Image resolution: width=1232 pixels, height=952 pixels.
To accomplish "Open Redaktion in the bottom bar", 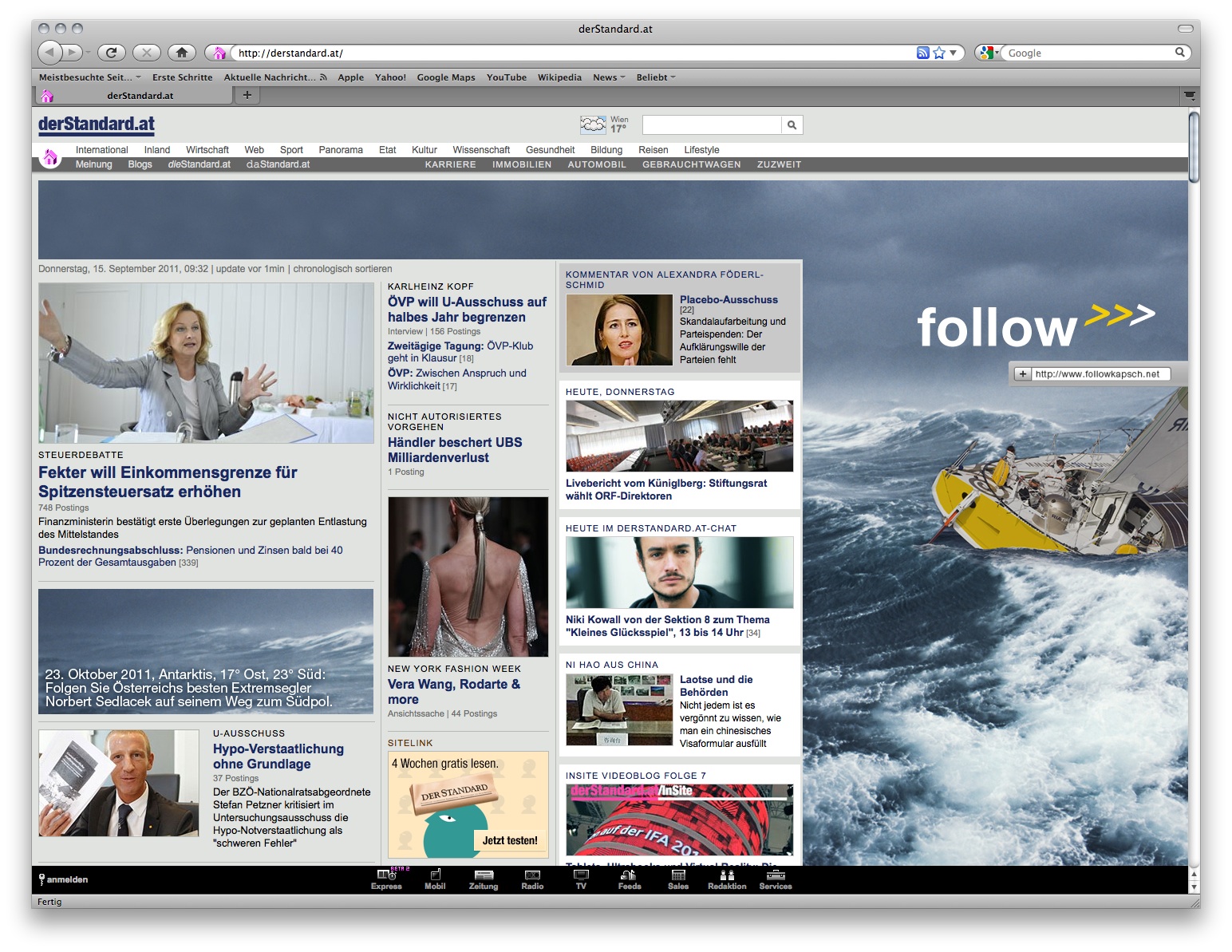I will (727, 879).
